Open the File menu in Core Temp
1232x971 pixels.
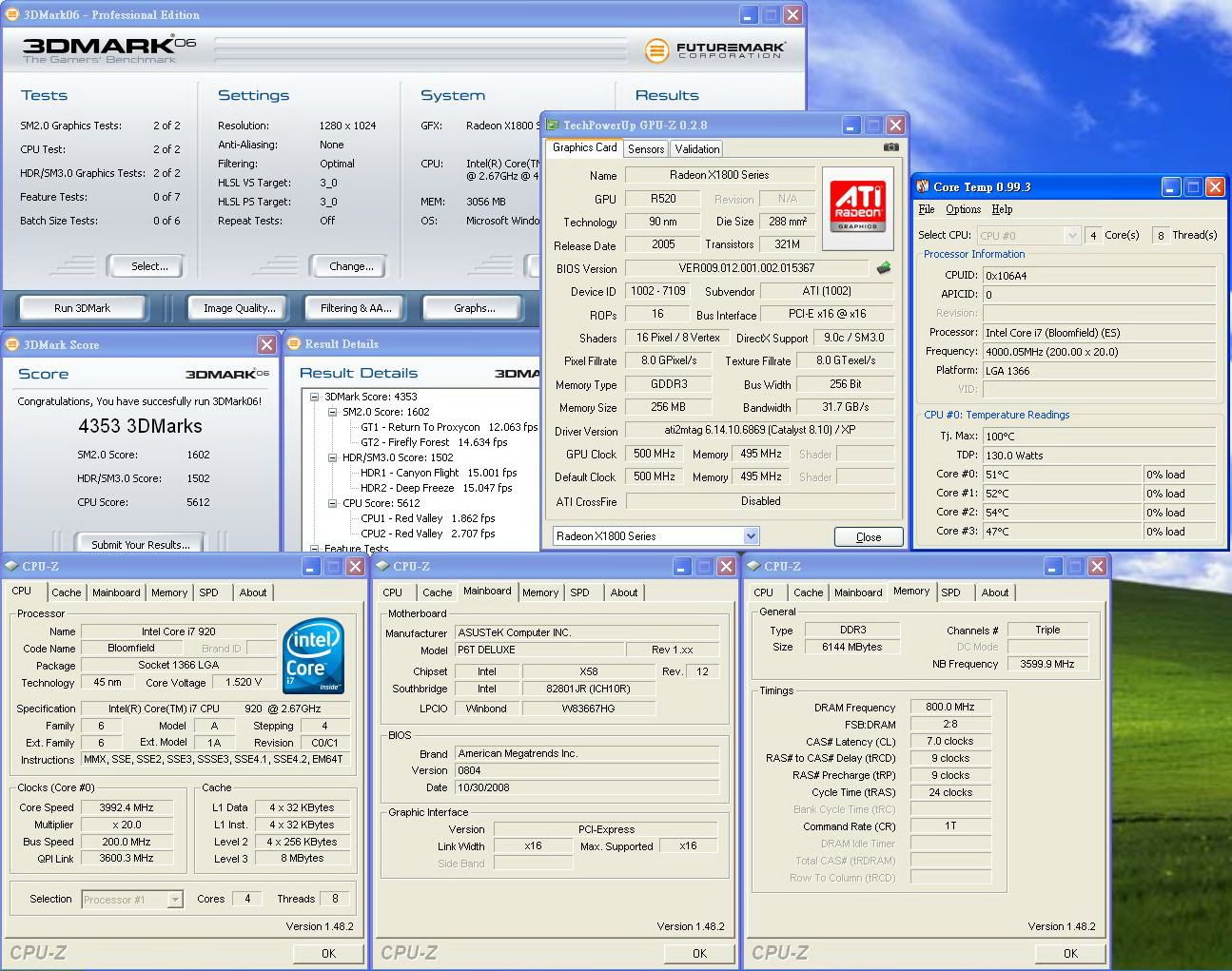(x=927, y=209)
